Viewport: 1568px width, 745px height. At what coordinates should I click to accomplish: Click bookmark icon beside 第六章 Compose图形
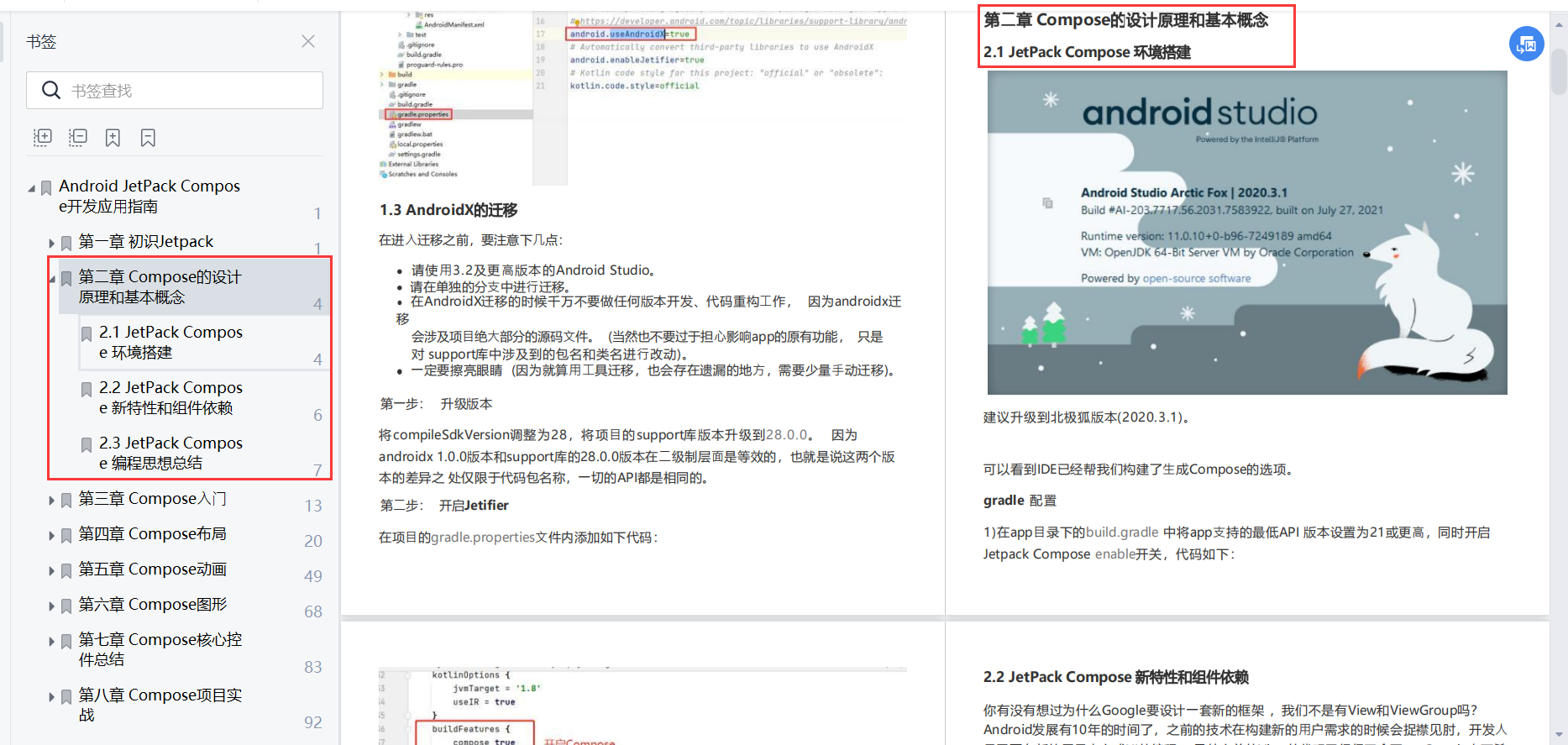click(x=66, y=606)
